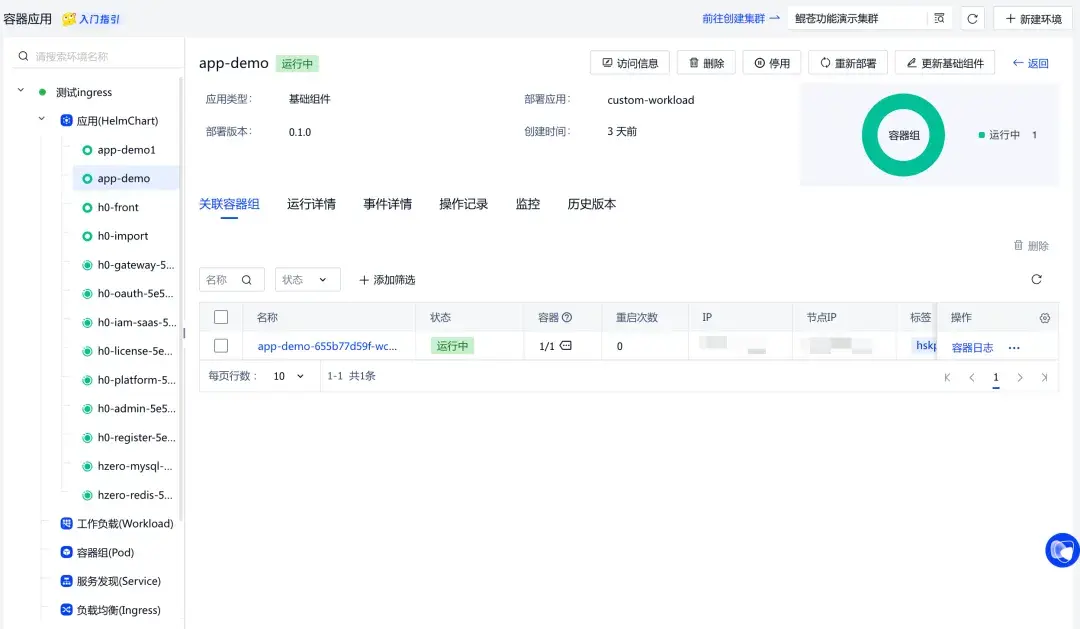Open the rows-per-page dropdown showing 10
Image resolution: width=1080 pixels, height=629 pixels.
click(x=289, y=376)
